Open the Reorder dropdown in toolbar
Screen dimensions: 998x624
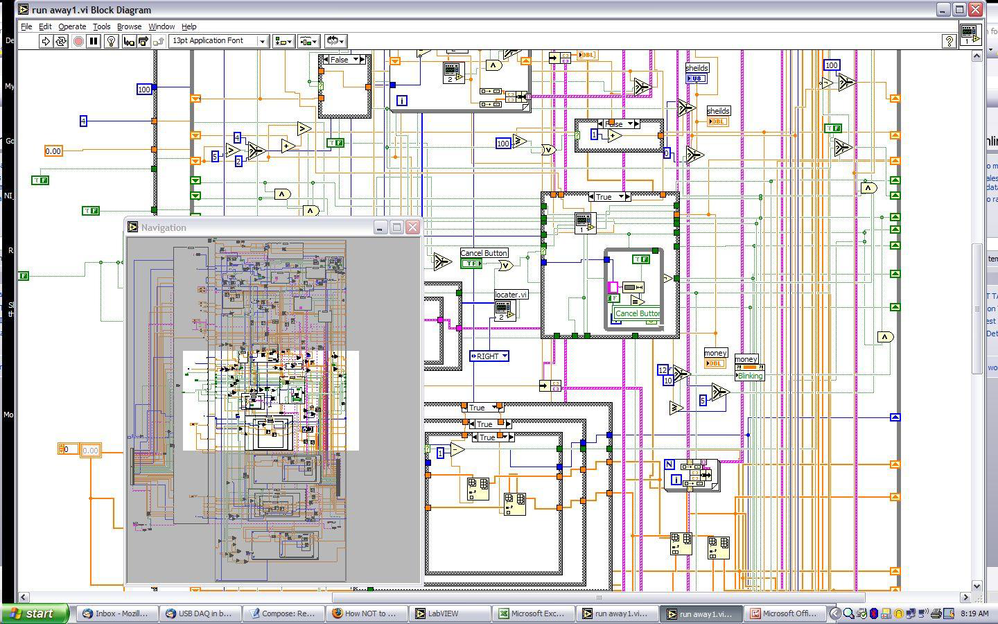(x=335, y=41)
